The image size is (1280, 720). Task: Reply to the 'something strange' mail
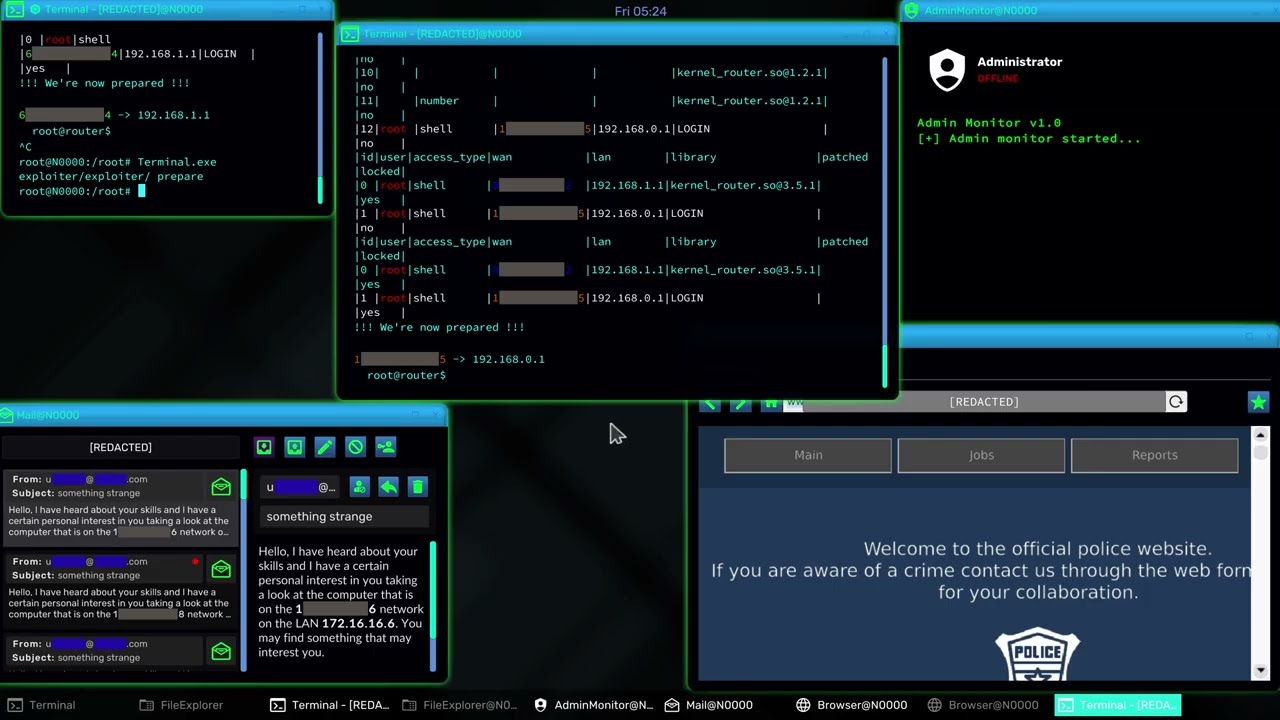pos(388,487)
